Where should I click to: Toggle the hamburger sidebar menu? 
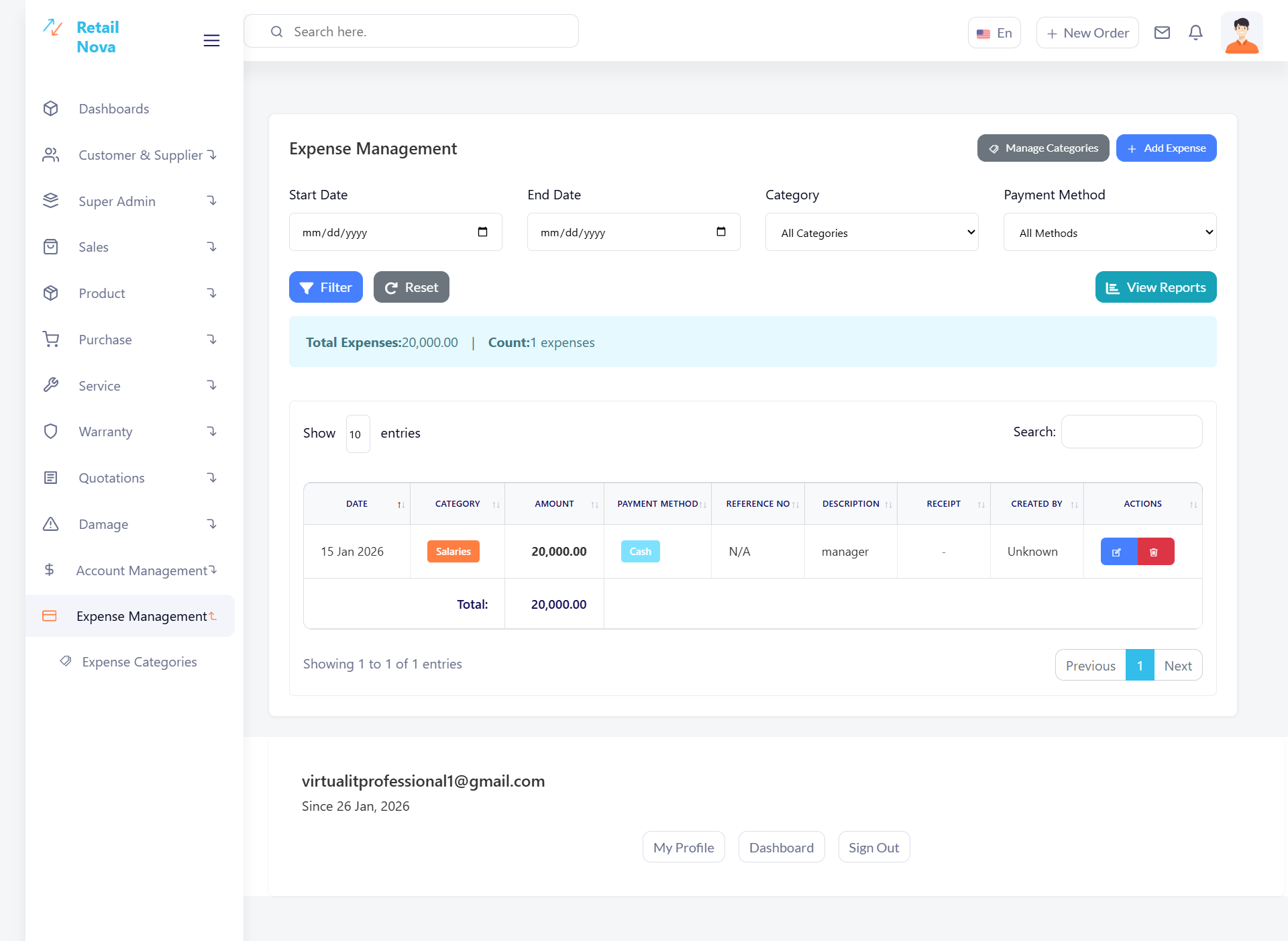click(x=211, y=40)
